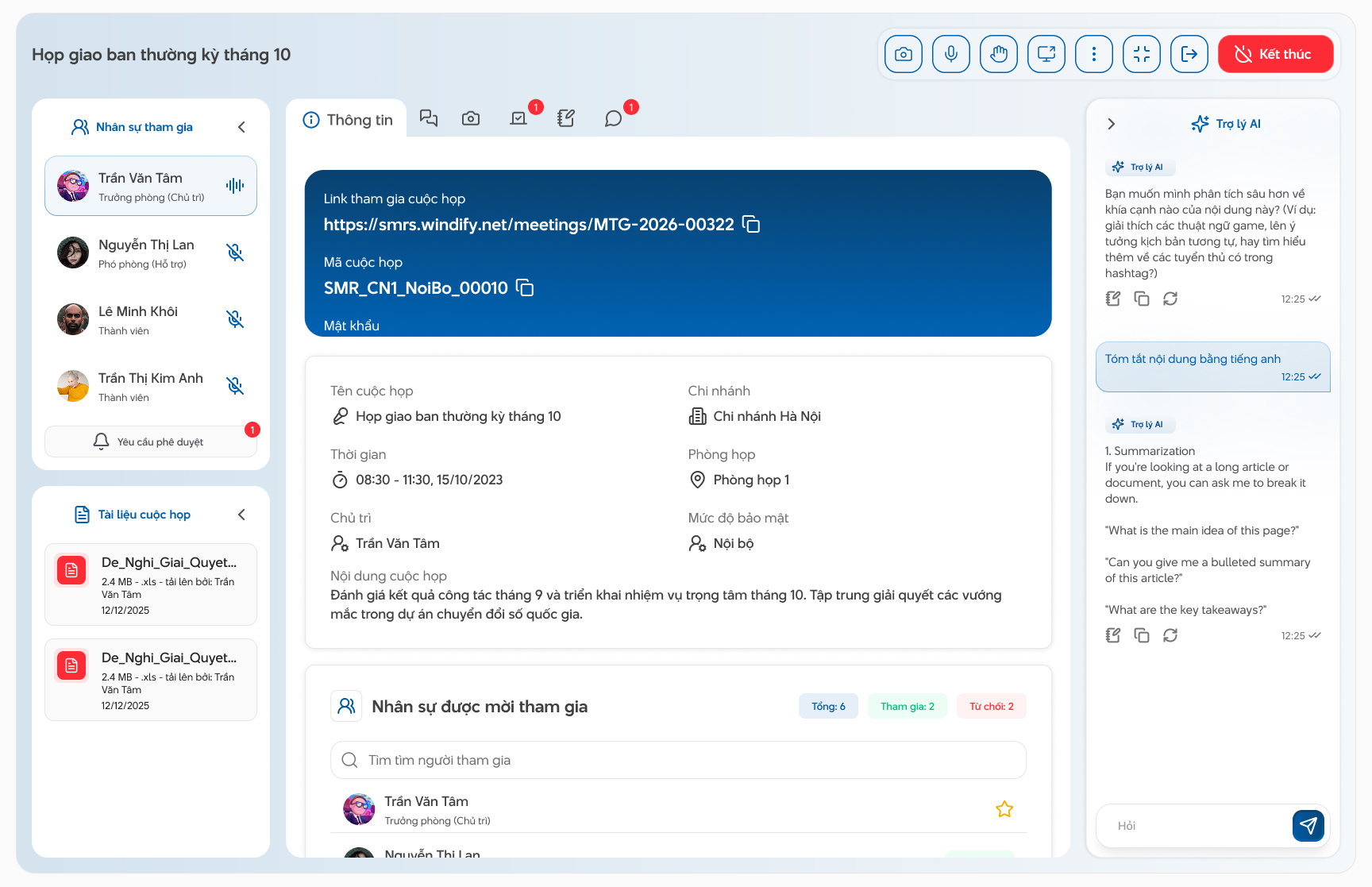
Task: Regenerate the Summarization AI response
Action: tap(1170, 635)
